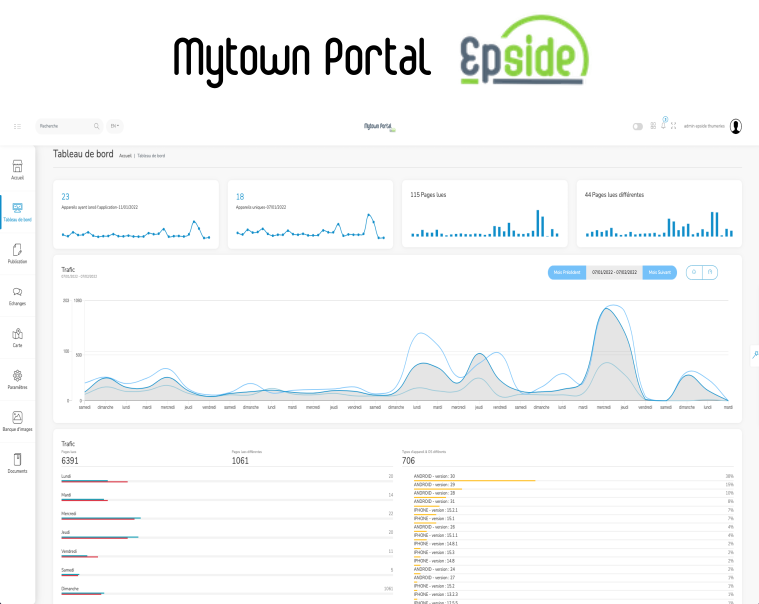Click the Mardi row label
The width and height of the screenshot is (759, 604).
click(66, 495)
